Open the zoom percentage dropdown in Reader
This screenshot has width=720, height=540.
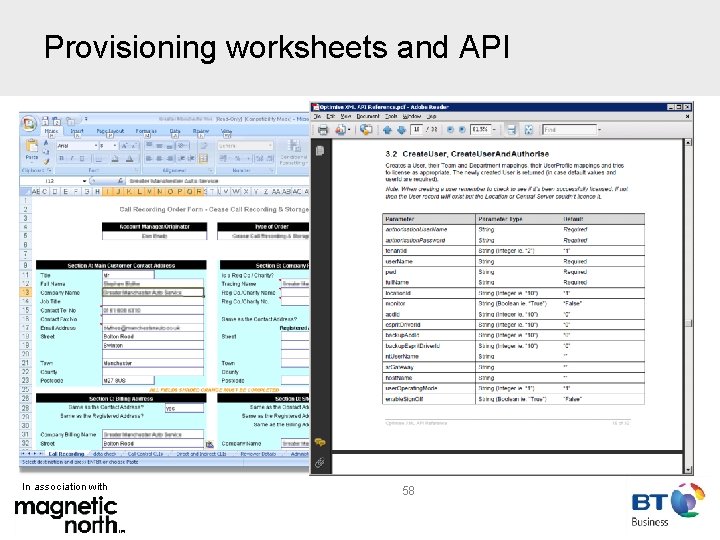[x=495, y=130]
